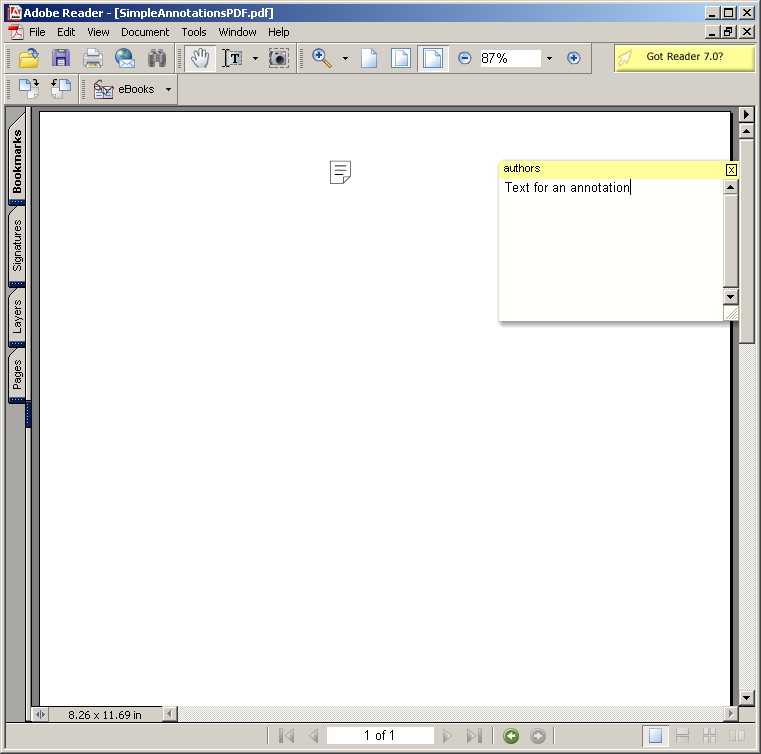Open eBooks dropdown arrow
Image resolution: width=761 pixels, height=754 pixels.
click(168, 89)
